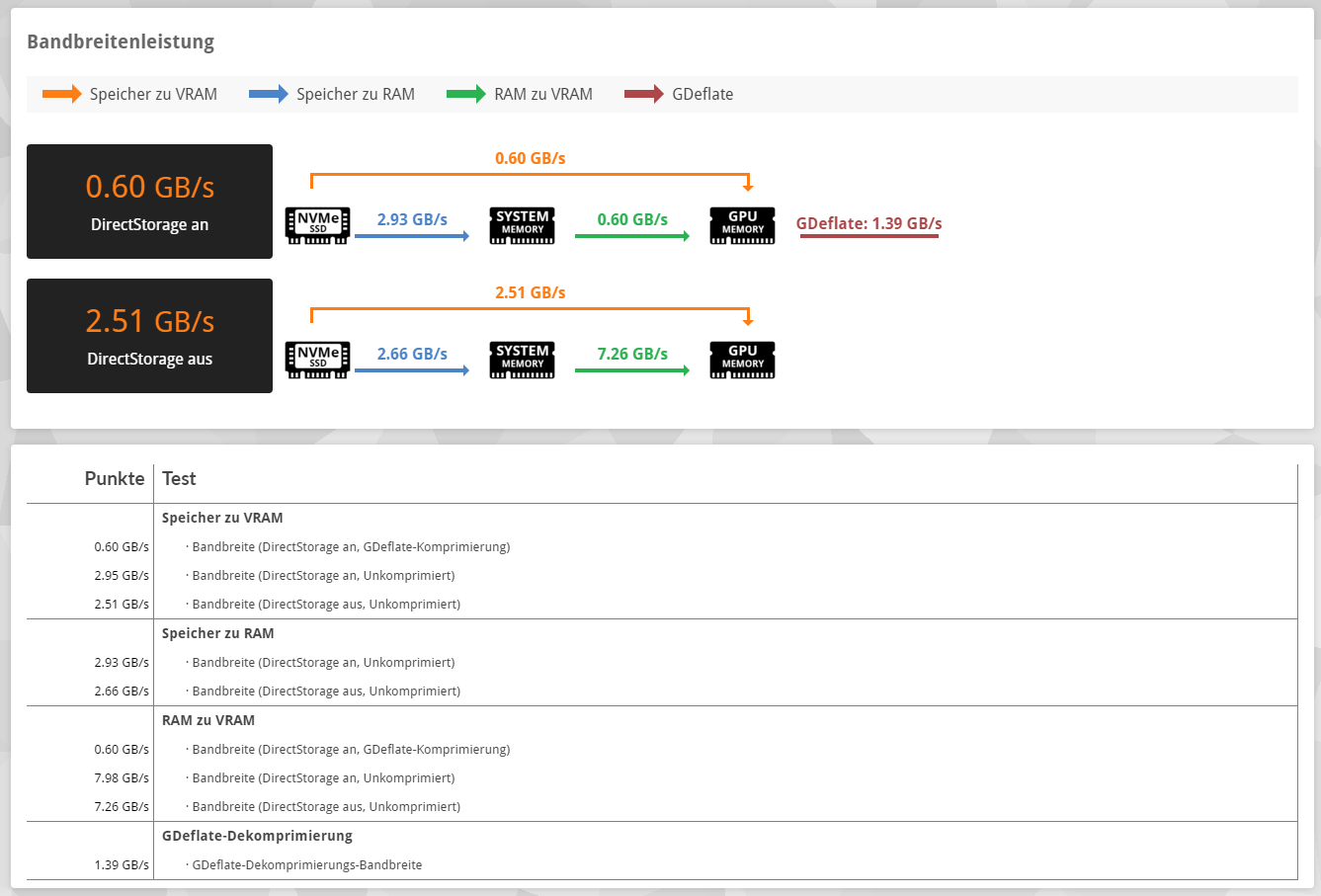The height and width of the screenshot is (896, 1321).
Task: Select the GPU Memory icon in the DirectStorage an diagram
Action: (x=743, y=225)
